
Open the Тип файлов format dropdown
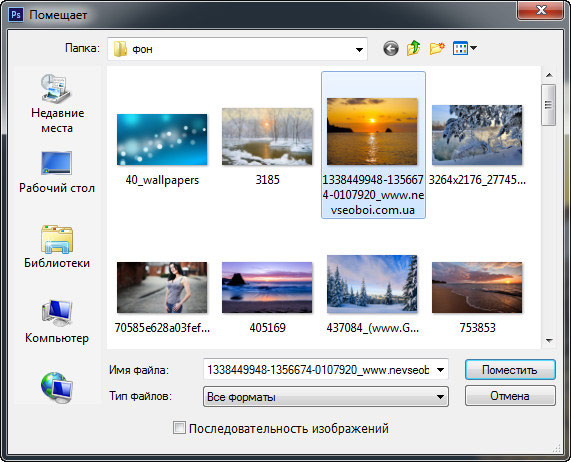pyautogui.click(x=326, y=396)
